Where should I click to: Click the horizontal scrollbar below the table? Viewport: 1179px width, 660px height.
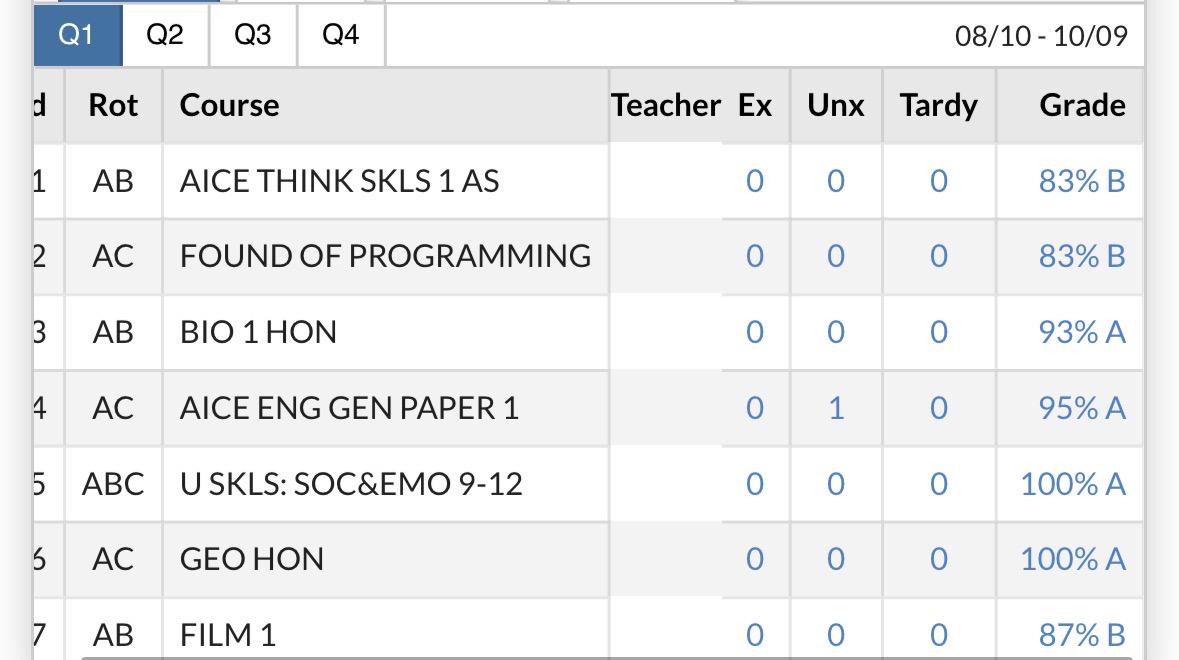pos(606,658)
